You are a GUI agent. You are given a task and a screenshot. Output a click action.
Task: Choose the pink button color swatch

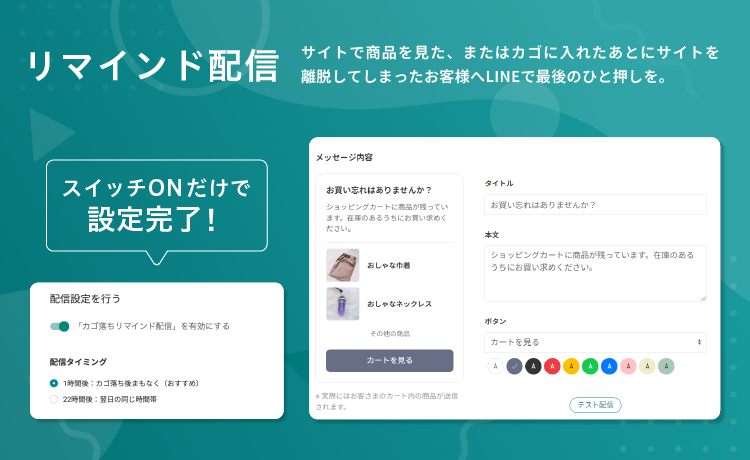[x=628, y=366]
